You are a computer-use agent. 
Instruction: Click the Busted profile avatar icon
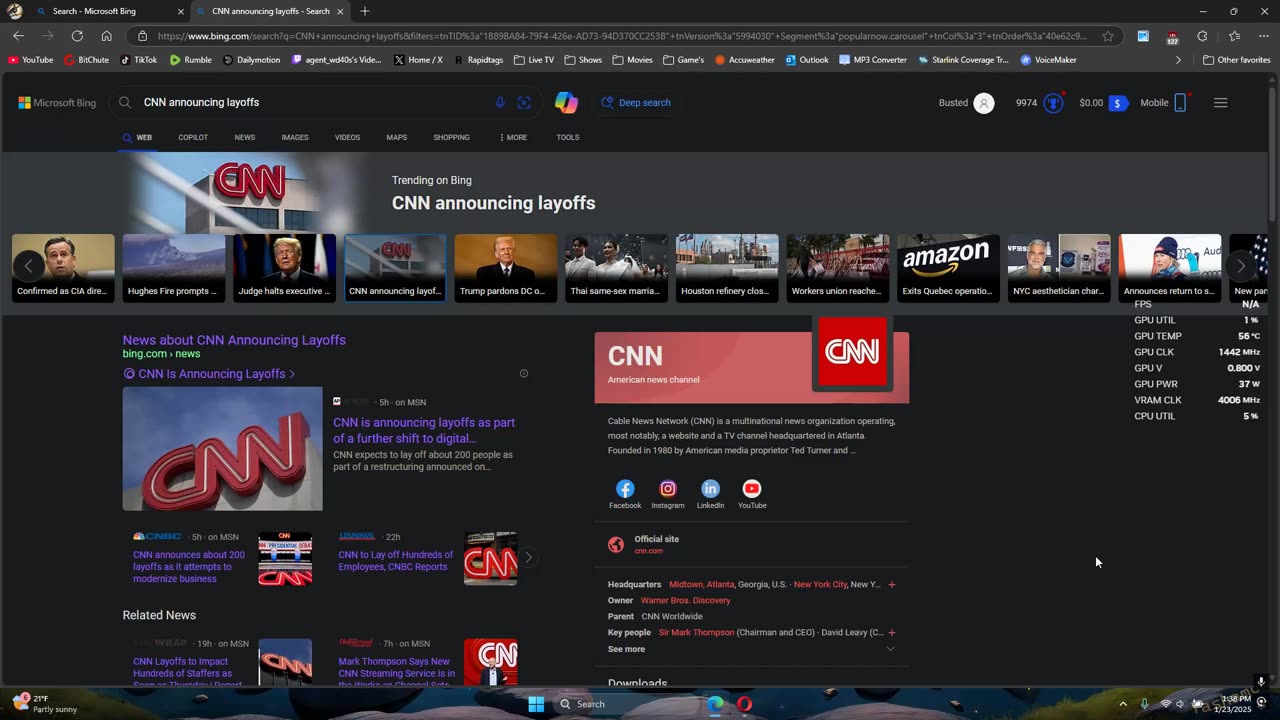984,103
